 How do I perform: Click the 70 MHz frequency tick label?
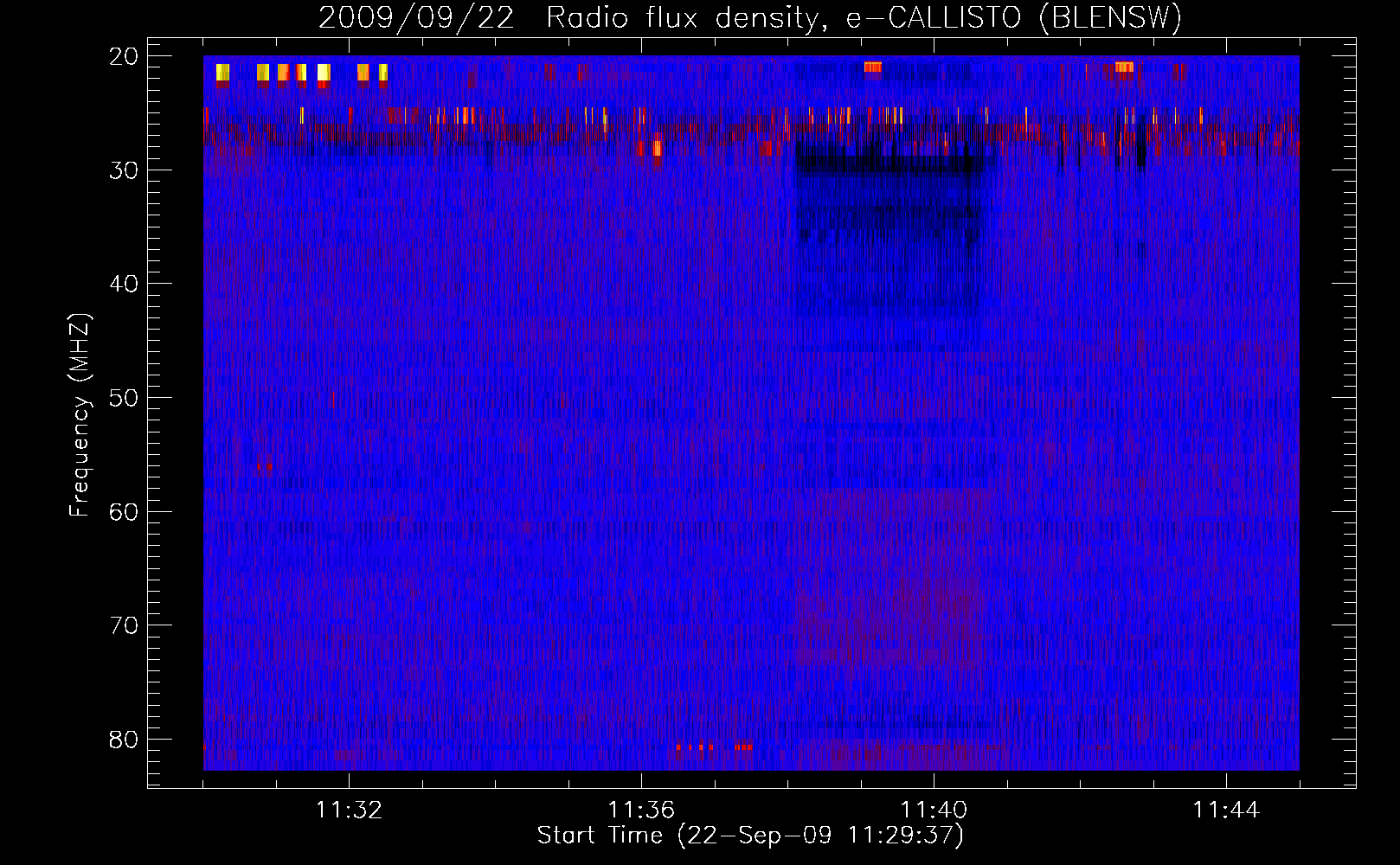point(123,626)
